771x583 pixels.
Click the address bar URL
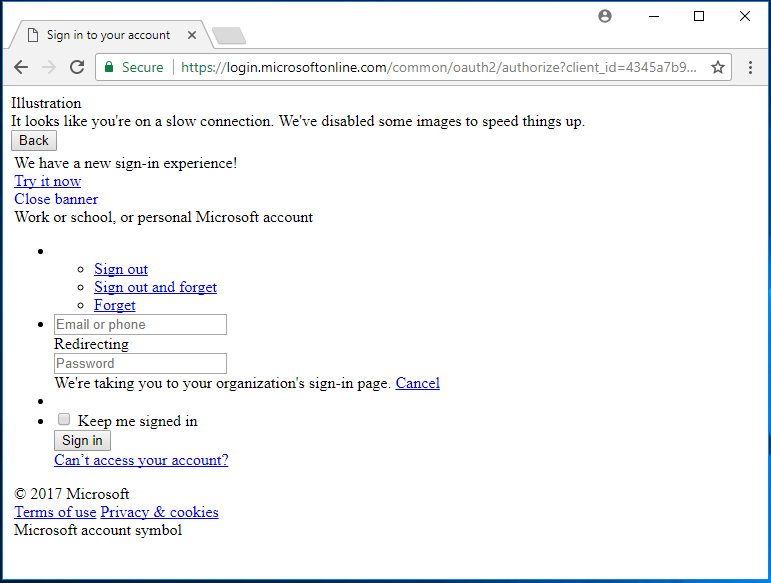(439, 67)
